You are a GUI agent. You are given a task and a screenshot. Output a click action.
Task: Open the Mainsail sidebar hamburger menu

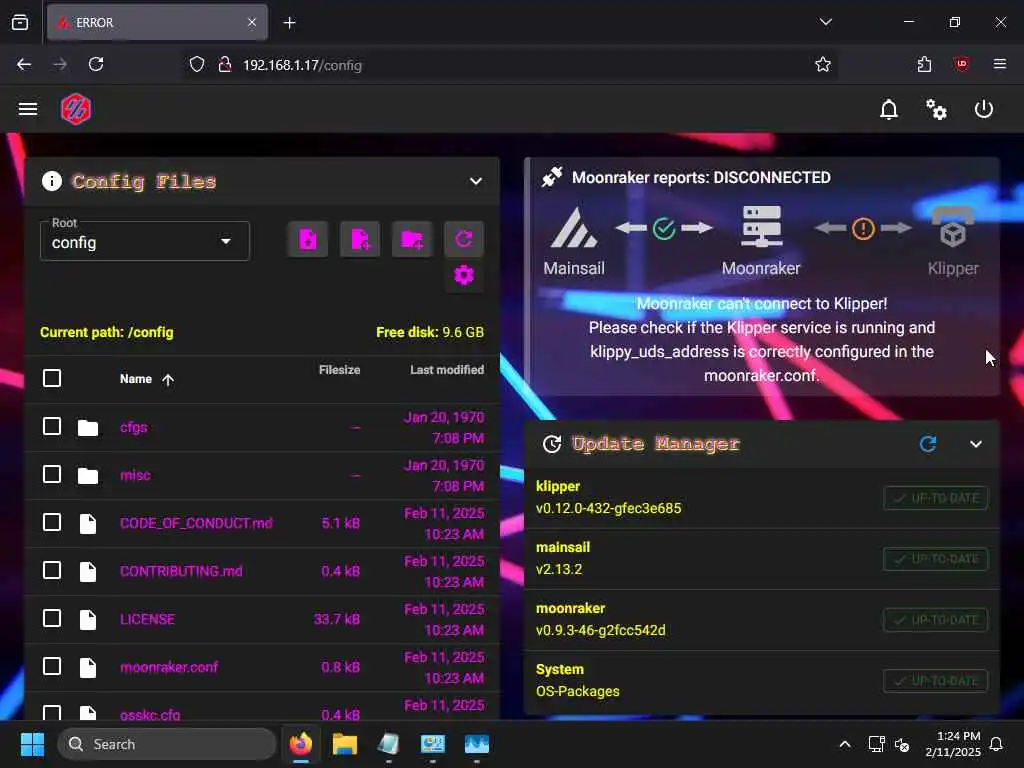27,109
